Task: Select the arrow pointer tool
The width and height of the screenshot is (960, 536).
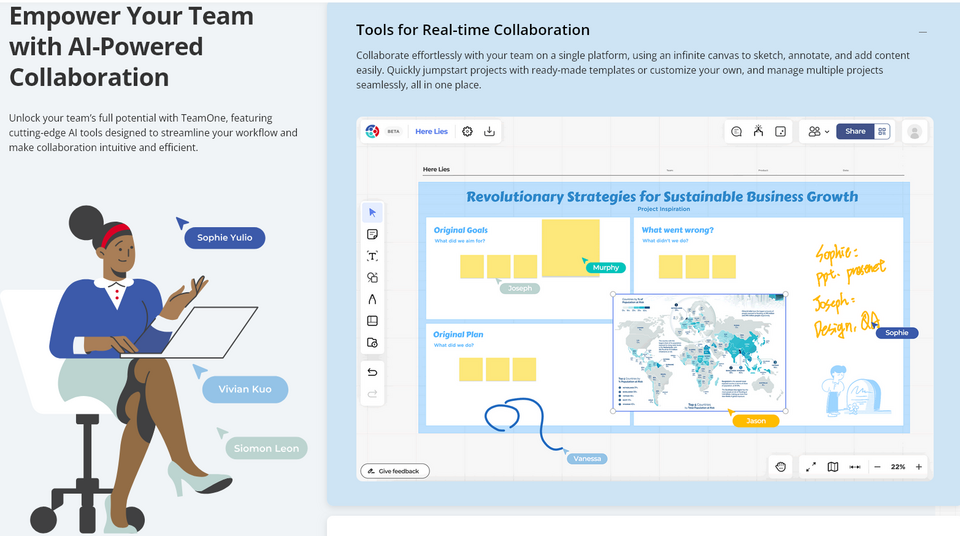Action: (372, 213)
